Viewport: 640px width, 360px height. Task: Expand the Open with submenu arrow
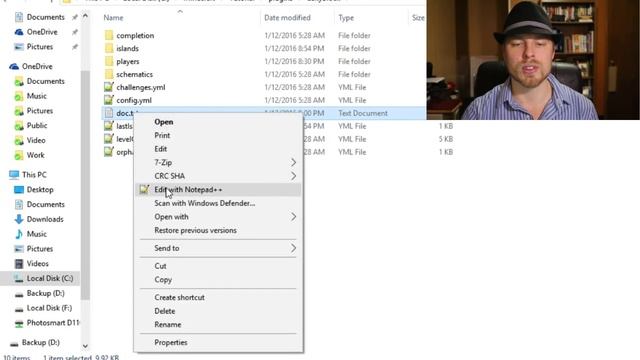click(x=293, y=217)
